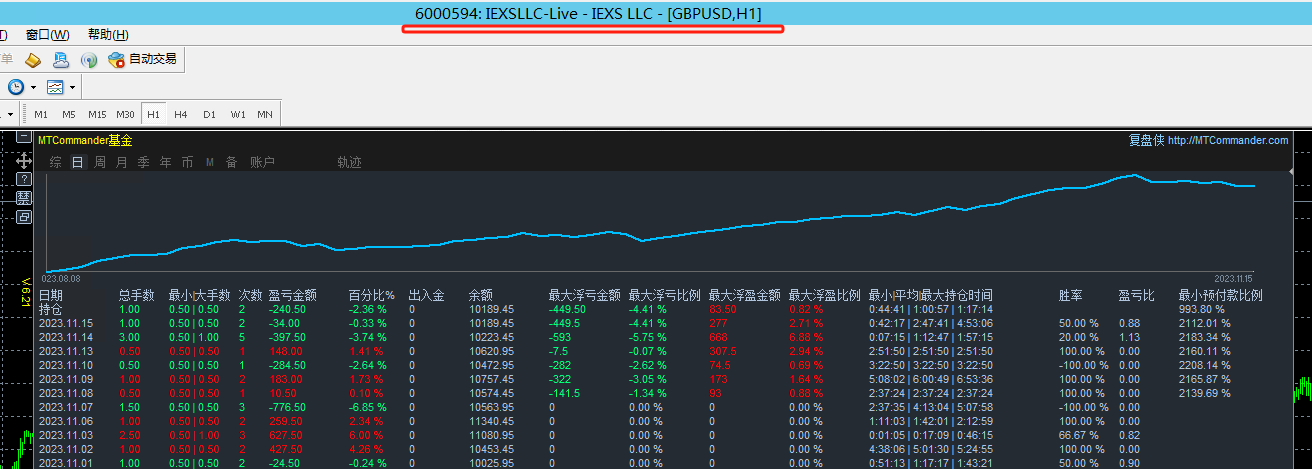Select the 月 monthly tab
This screenshot has width=1312, height=469.
122,162
